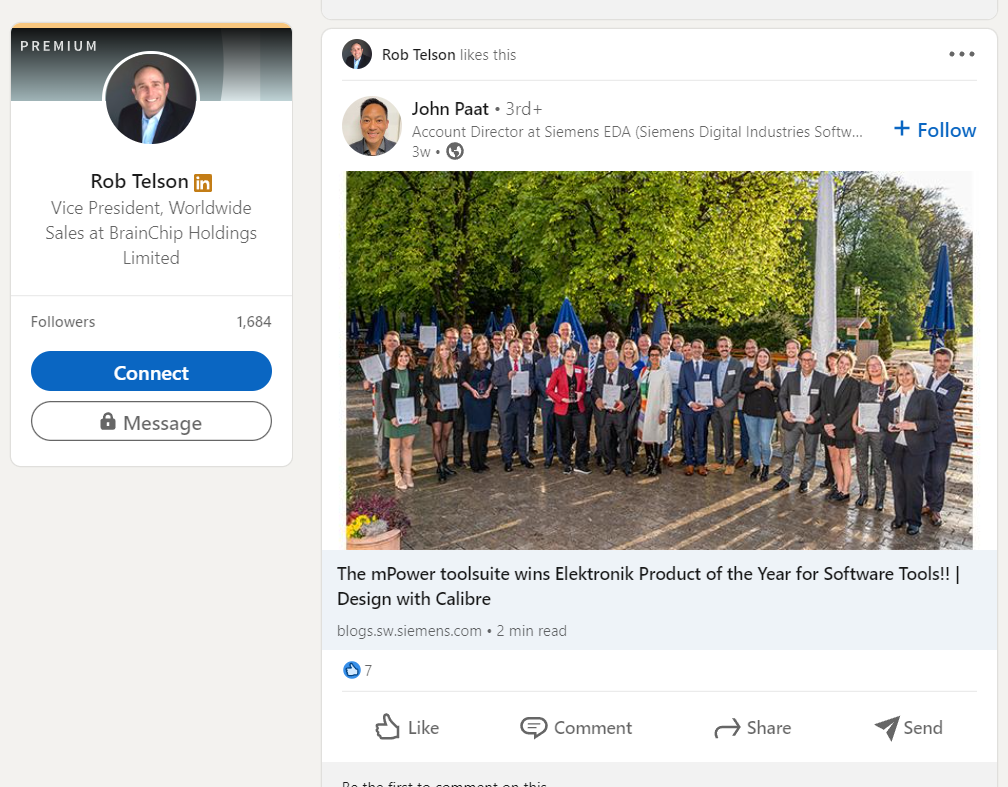Click small Rob Telson avatar in post header

click(357, 55)
